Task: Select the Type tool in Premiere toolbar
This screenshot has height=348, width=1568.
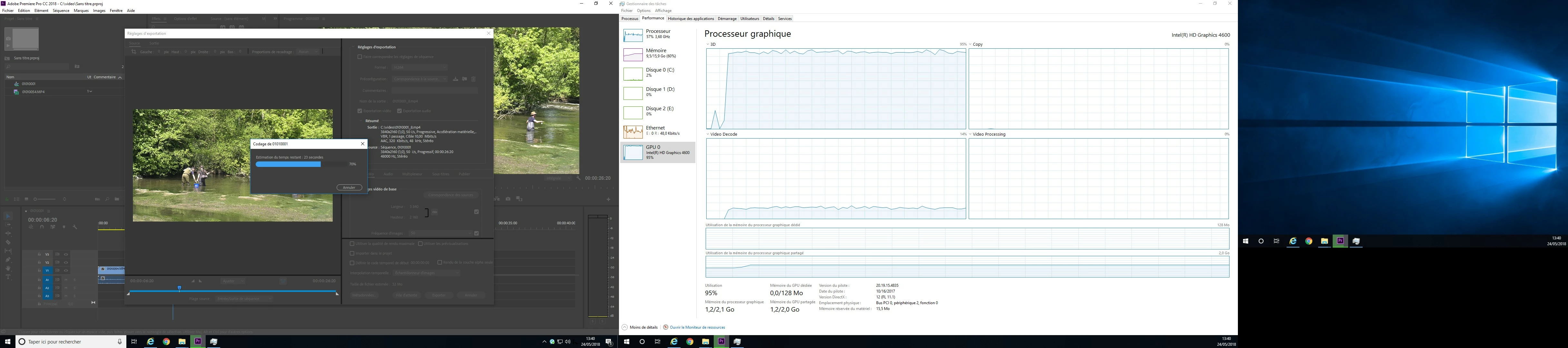Action: click(x=8, y=277)
